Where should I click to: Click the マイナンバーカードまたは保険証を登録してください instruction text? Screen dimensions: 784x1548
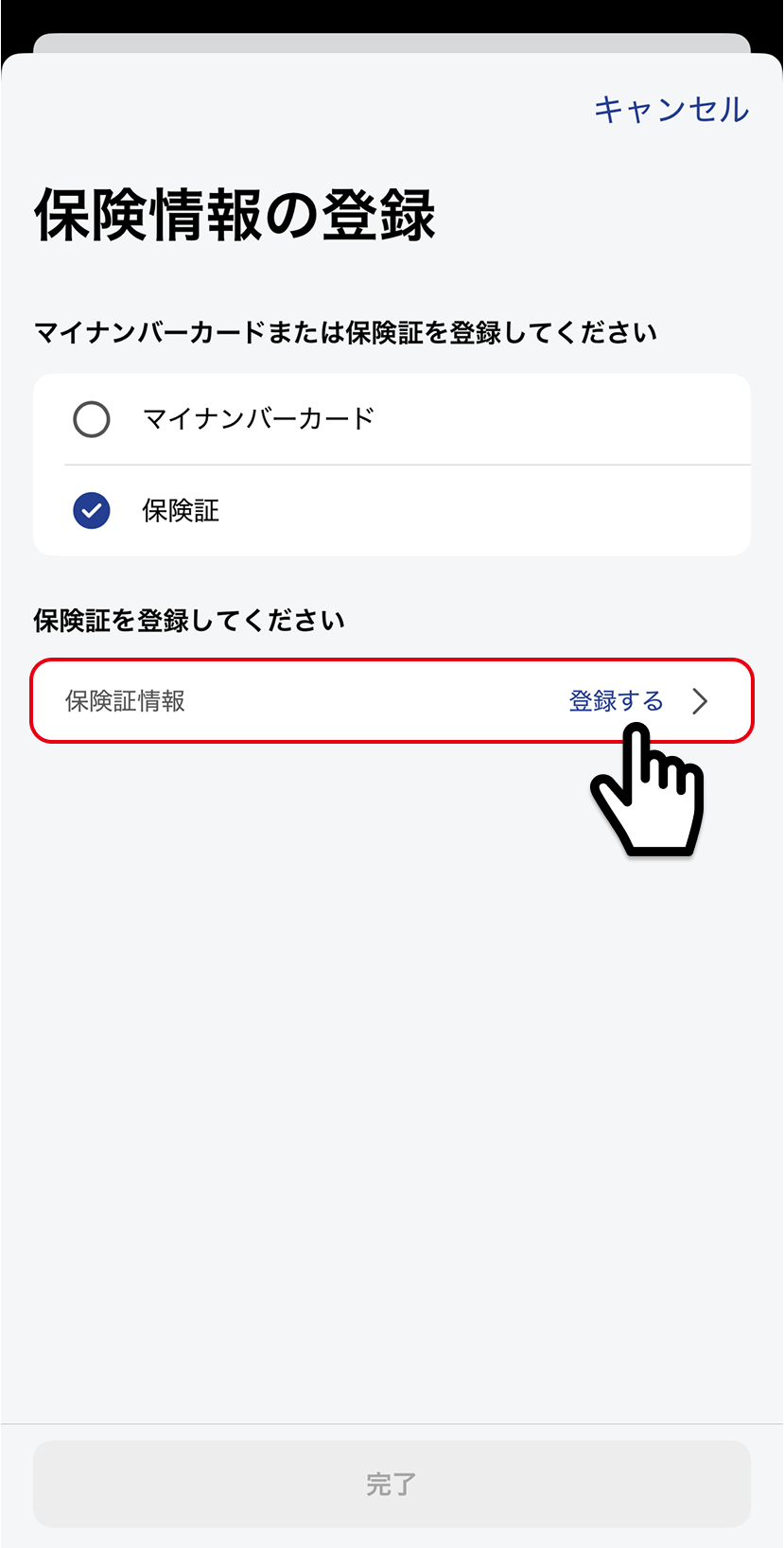(x=345, y=333)
